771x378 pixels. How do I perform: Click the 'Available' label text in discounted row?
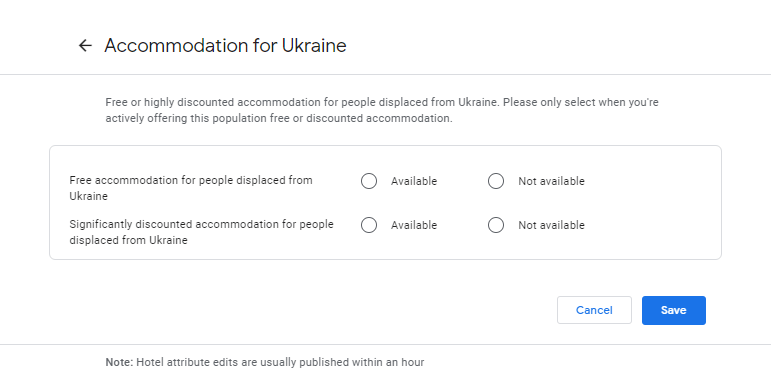point(414,225)
